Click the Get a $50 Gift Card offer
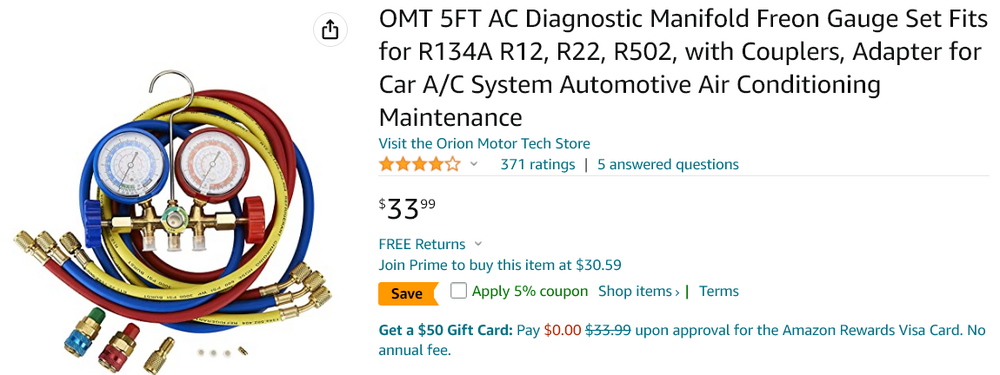Viewport: 1000px width, 375px height. pos(446,330)
